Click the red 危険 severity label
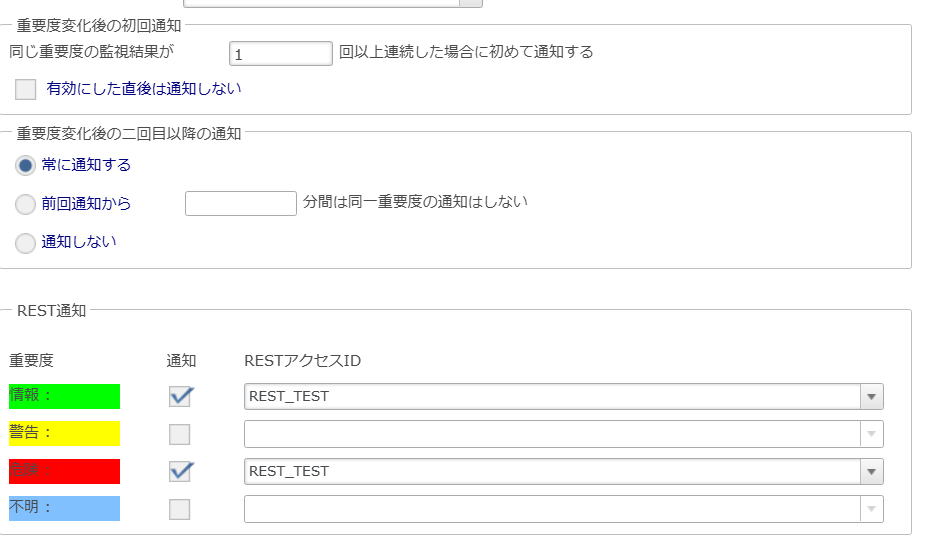 click(64, 471)
